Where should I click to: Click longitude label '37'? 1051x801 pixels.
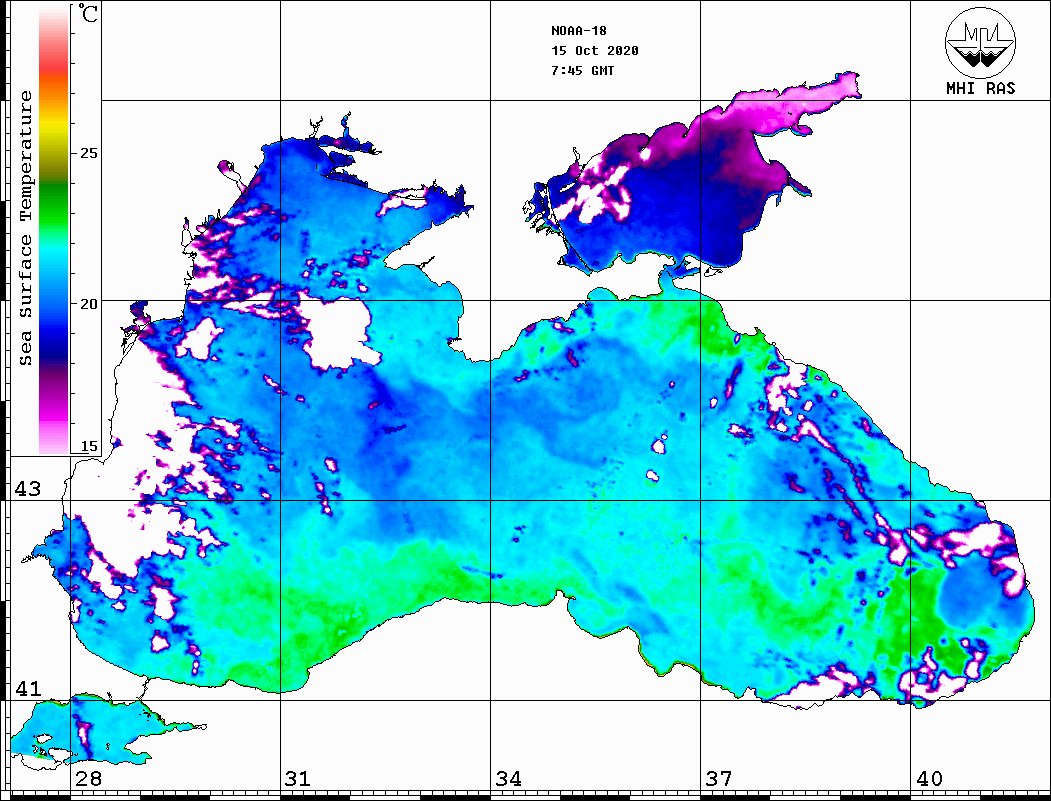click(719, 779)
